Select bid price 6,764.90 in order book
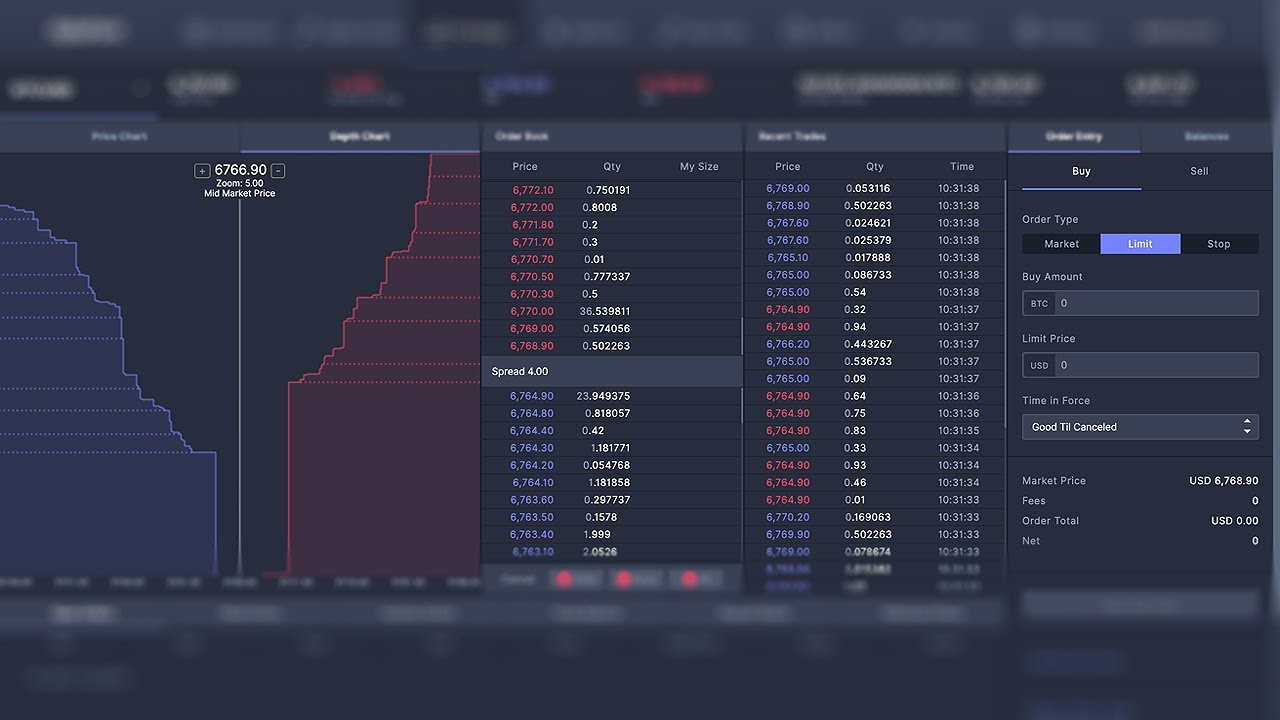1280x720 pixels. tap(532, 397)
